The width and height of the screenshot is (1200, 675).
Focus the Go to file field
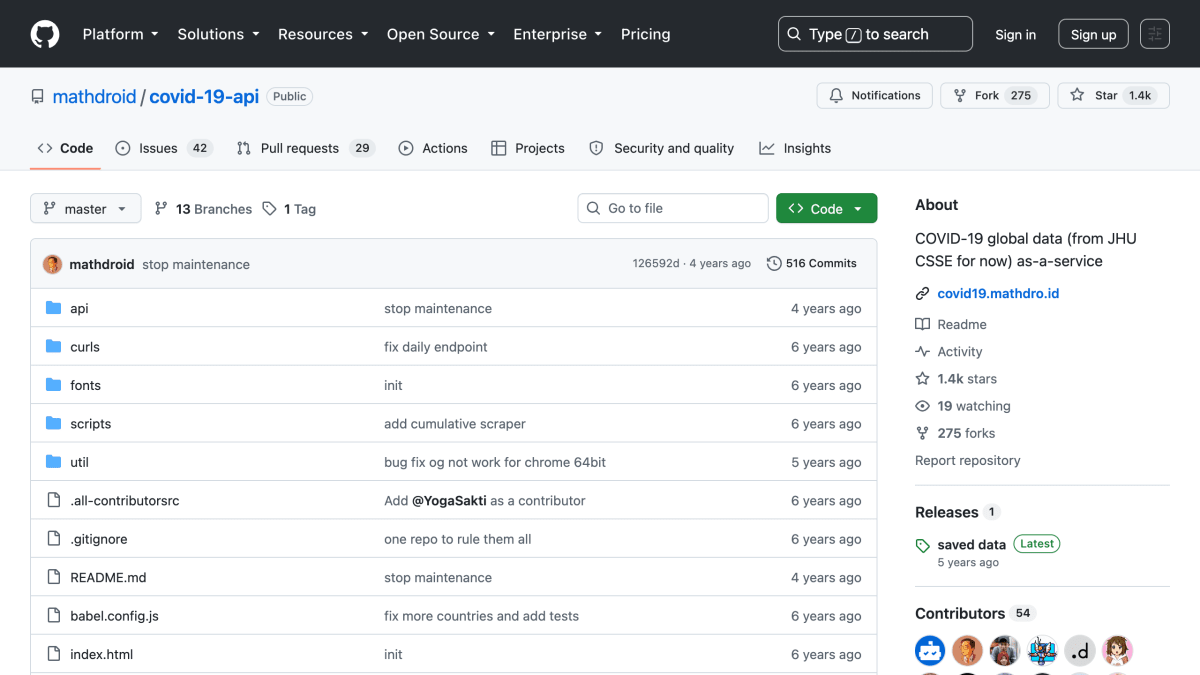673,208
